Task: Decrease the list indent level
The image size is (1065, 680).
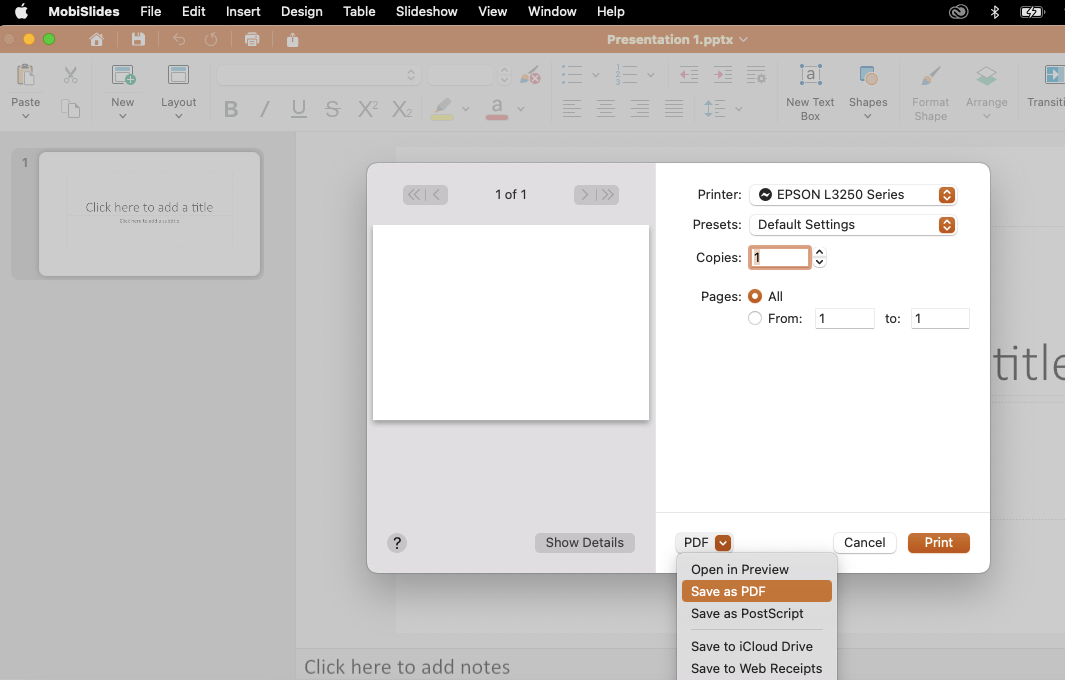Action: [x=689, y=75]
